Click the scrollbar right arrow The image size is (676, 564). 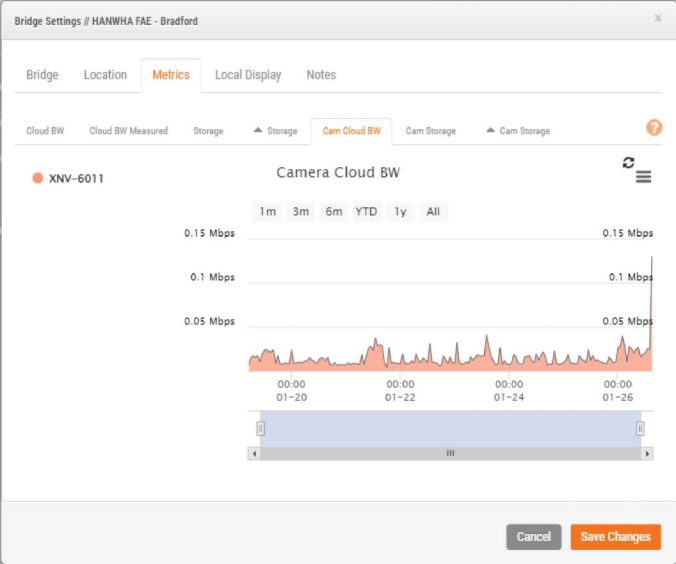click(647, 453)
